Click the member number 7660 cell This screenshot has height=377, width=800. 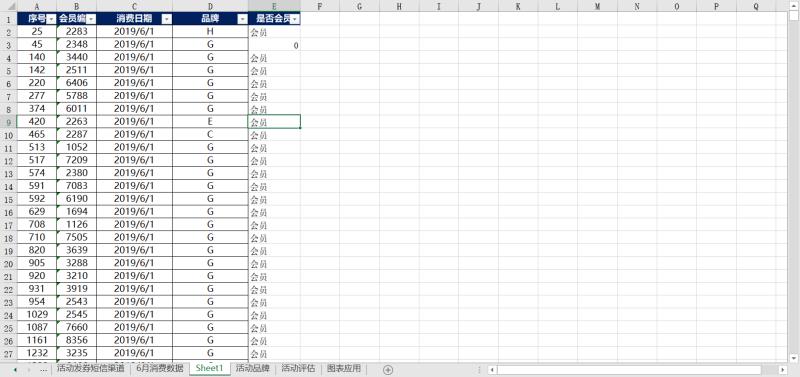tap(77, 327)
